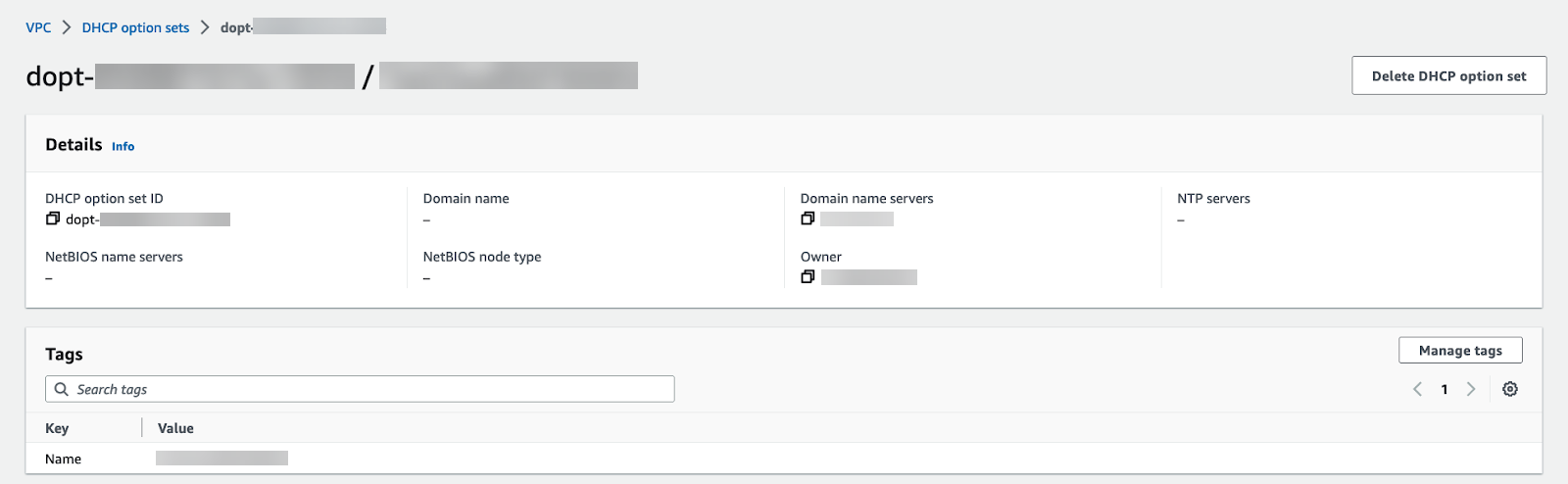Copy the DHCP option set ID
Viewport: 1568px width, 484px height.
click(x=53, y=219)
